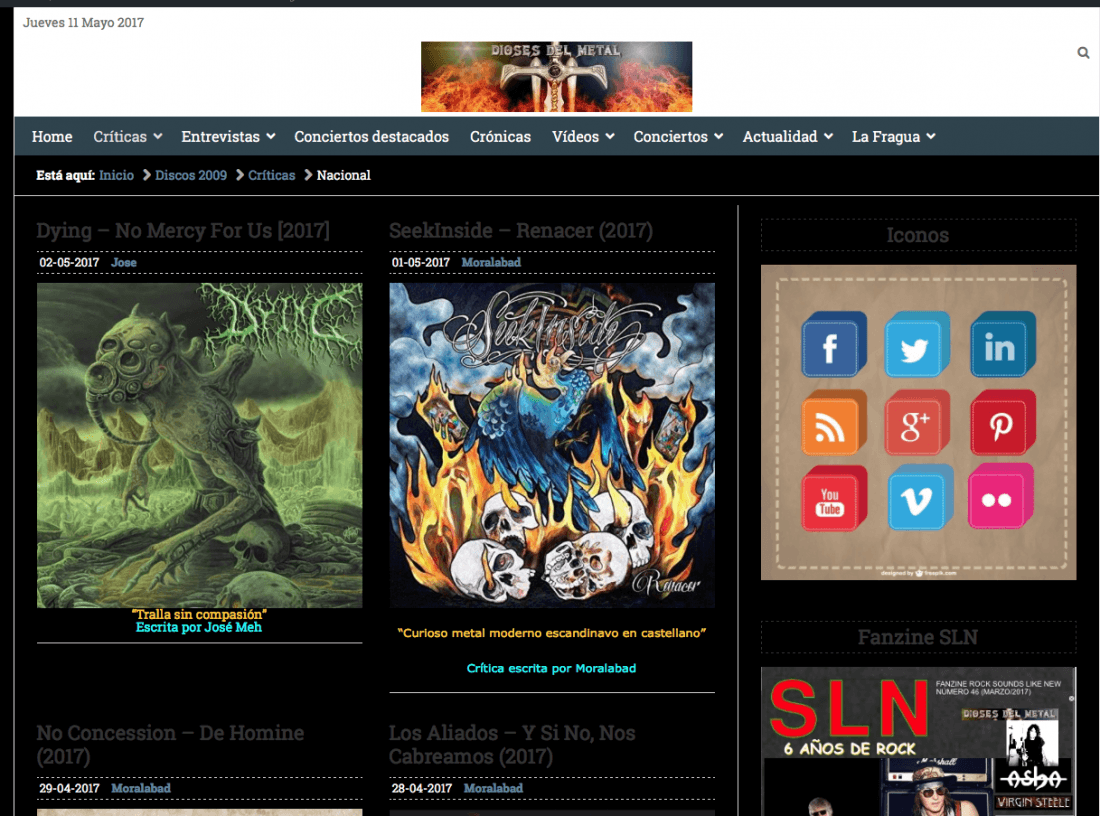Open the orange RSS feed icon

833,423
